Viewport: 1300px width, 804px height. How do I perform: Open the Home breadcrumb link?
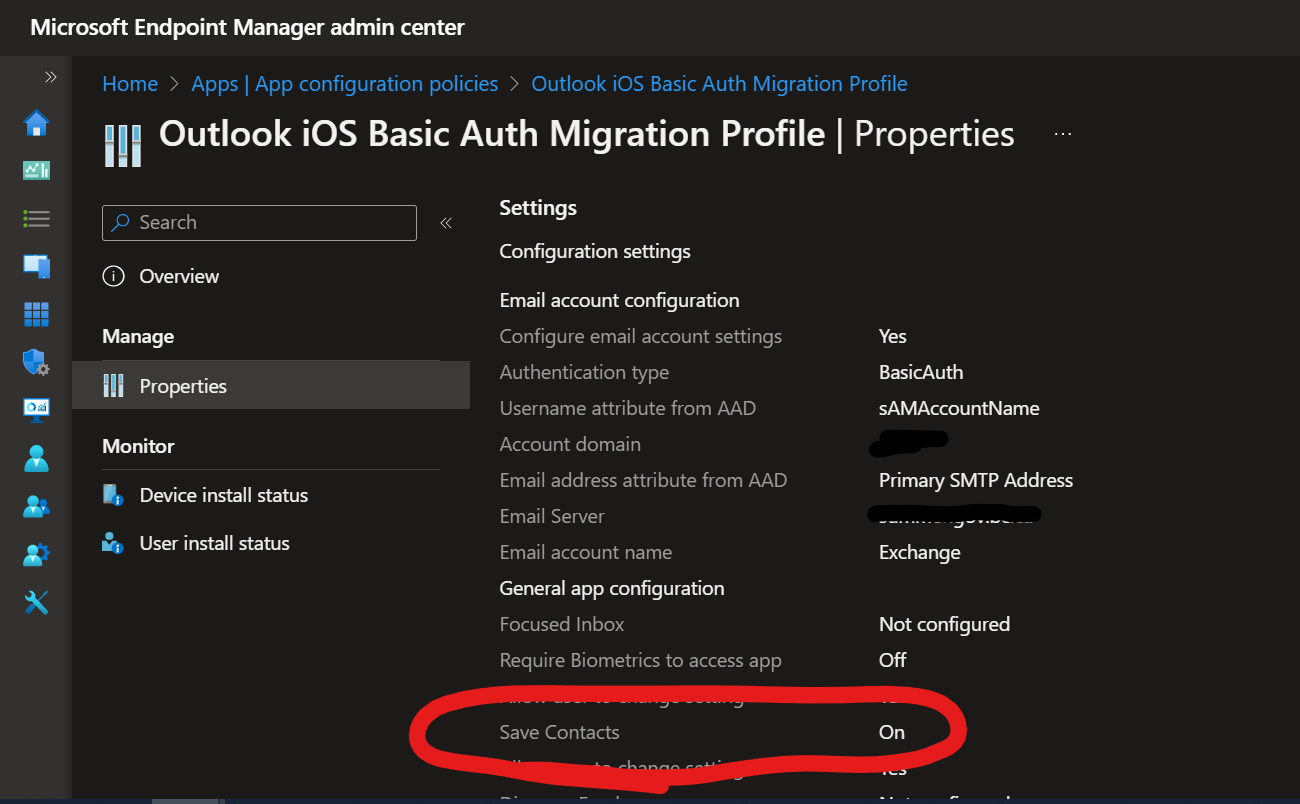point(130,84)
